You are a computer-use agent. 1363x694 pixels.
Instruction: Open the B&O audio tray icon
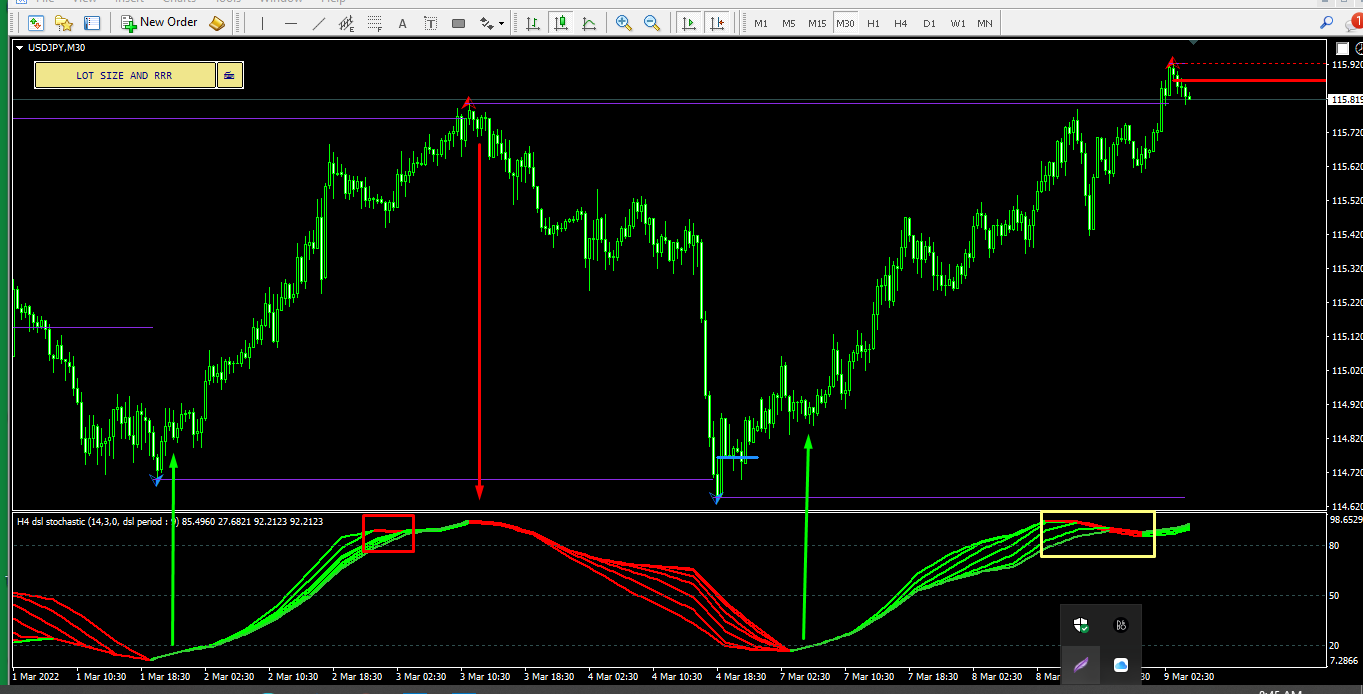coord(1121,625)
